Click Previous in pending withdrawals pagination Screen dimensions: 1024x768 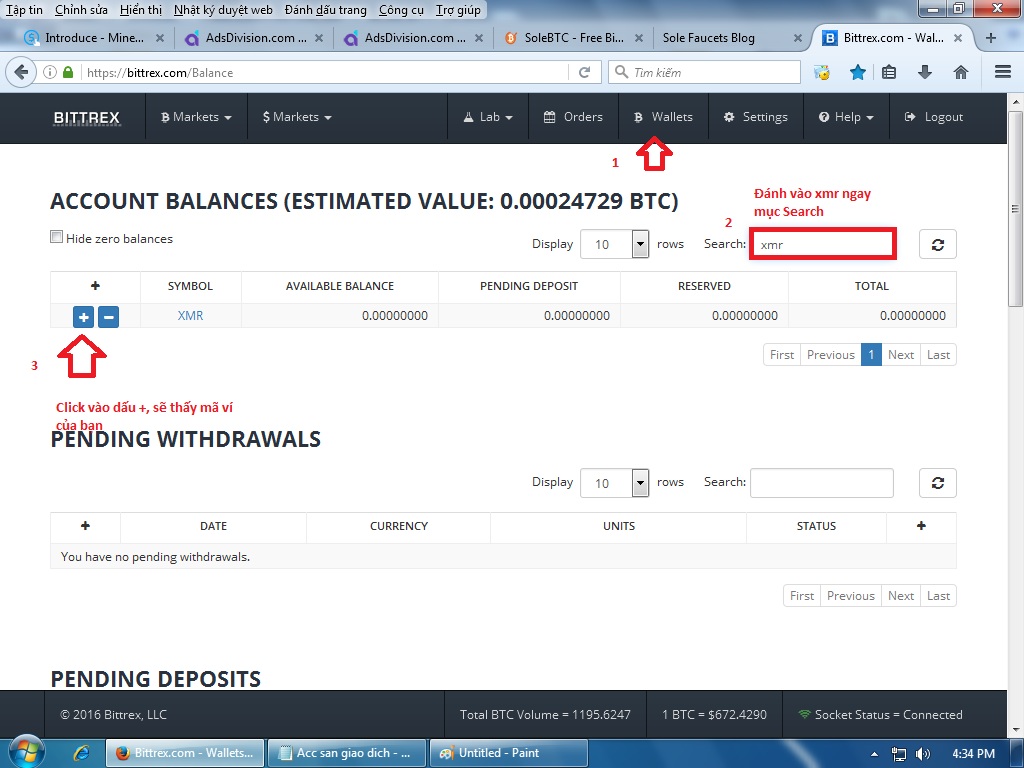(x=850, y=596)
